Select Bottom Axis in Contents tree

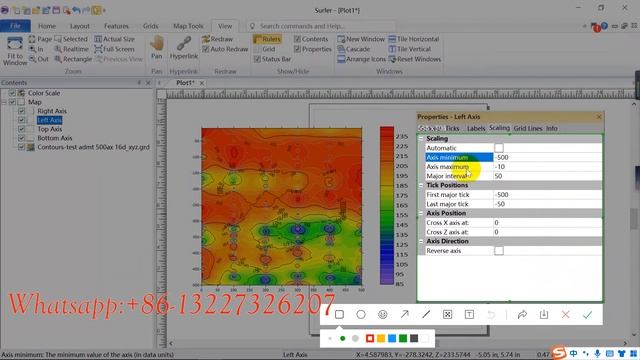[55, 138]
